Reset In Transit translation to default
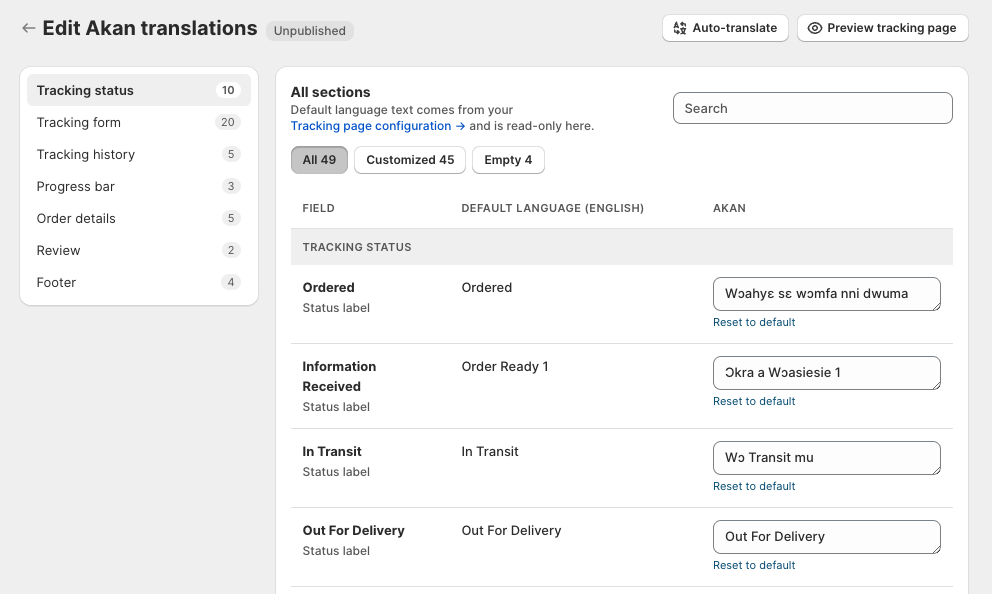 tap(754, 486)
